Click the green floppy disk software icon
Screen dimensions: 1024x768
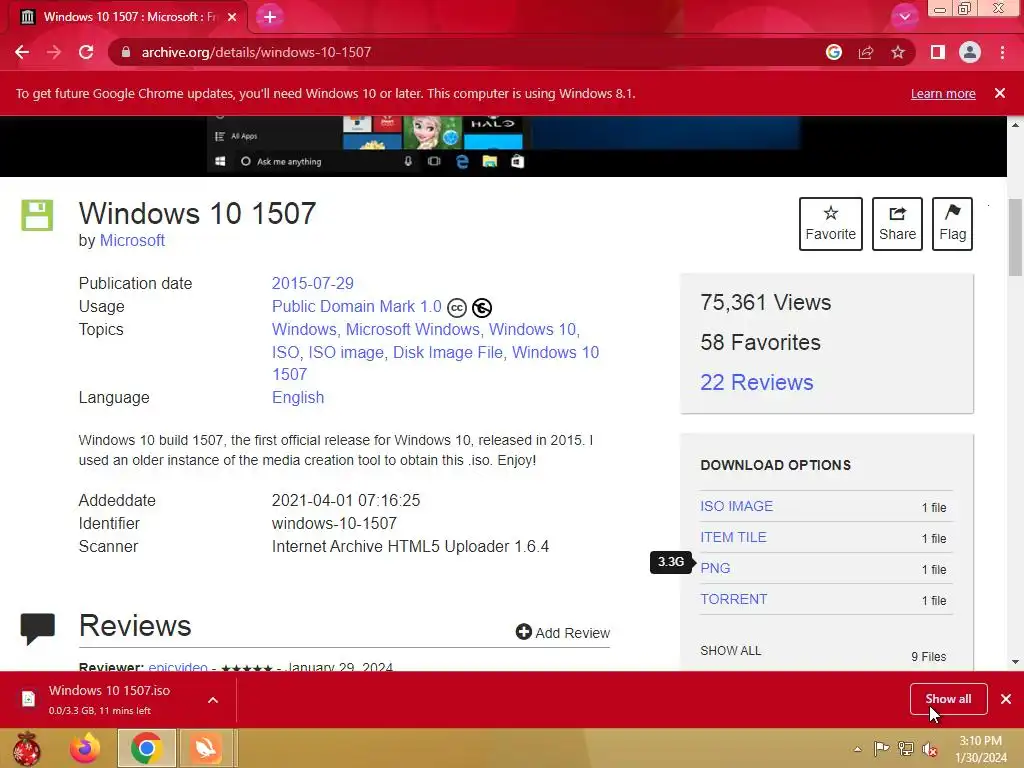(37, 215)
